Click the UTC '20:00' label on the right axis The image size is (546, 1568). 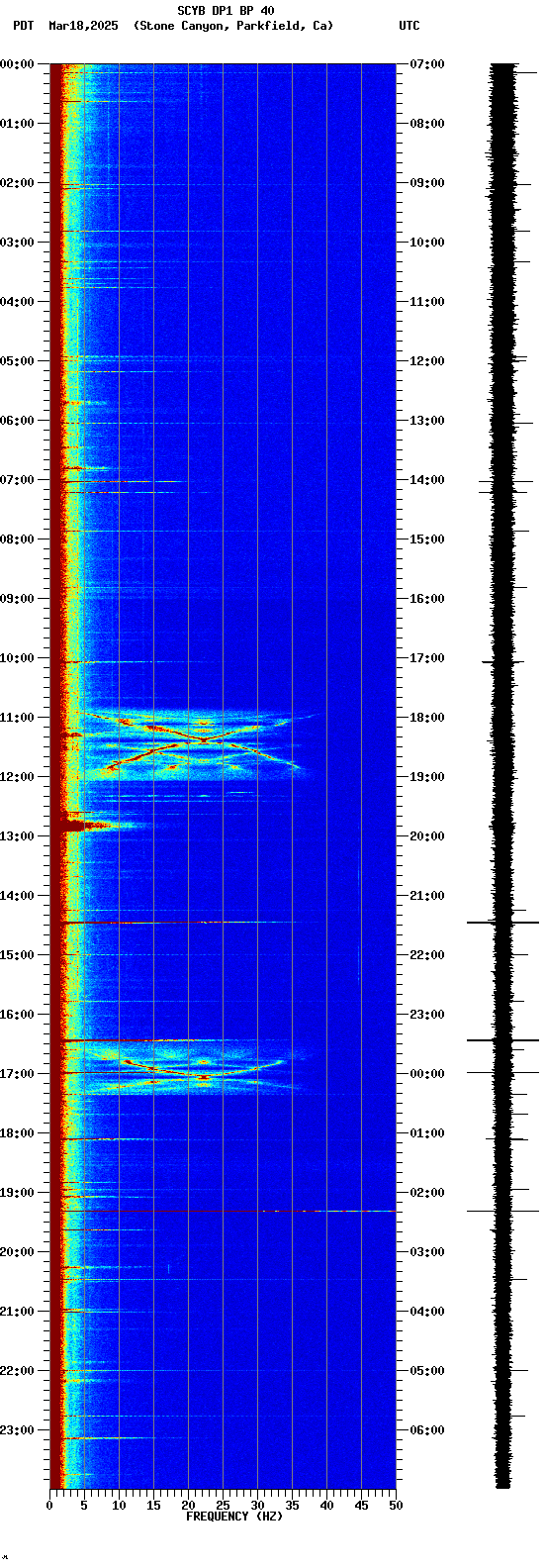pyautogui.click(x=426, y=836)
